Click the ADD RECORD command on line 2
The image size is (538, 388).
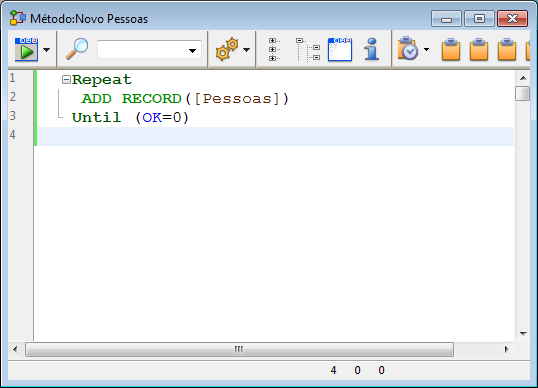131,99
